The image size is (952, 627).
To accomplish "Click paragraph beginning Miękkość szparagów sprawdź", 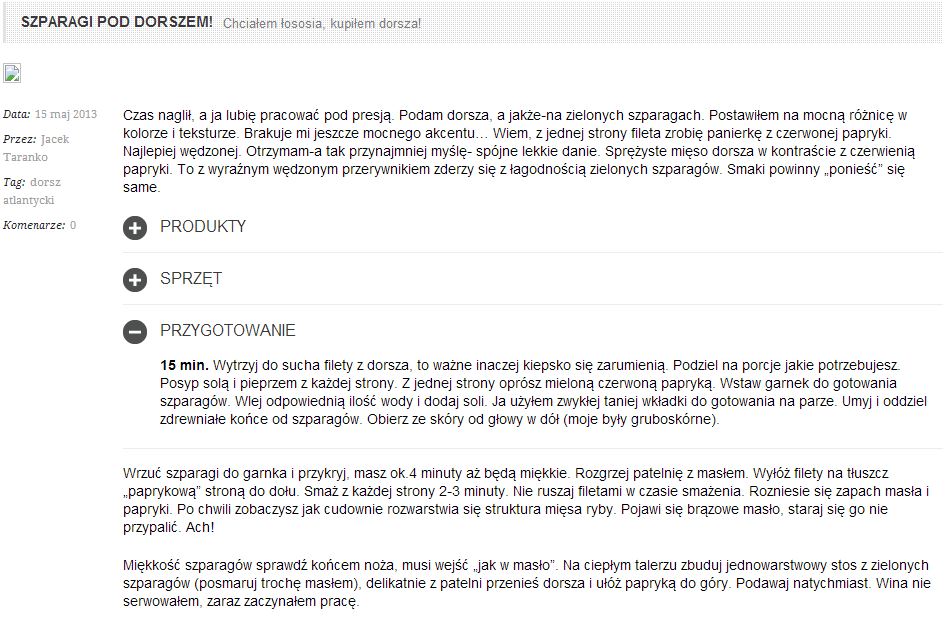I will [x=526, y=583].
